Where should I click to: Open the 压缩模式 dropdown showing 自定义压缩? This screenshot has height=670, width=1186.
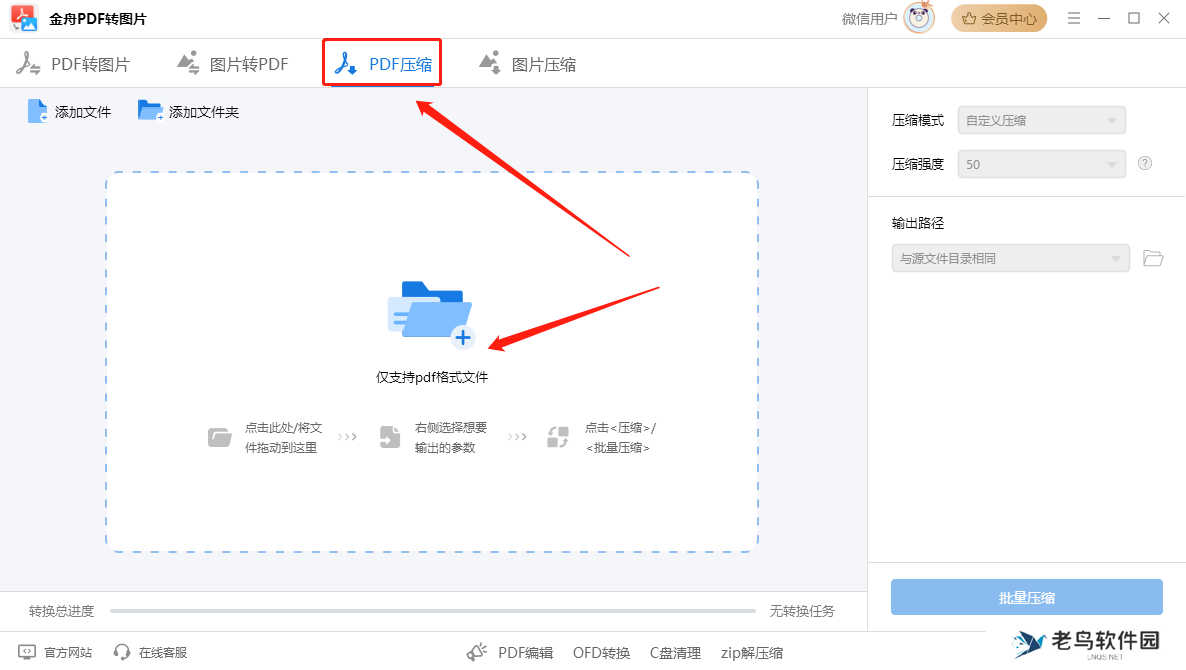pyautogui.click(x=1041, y=119)
